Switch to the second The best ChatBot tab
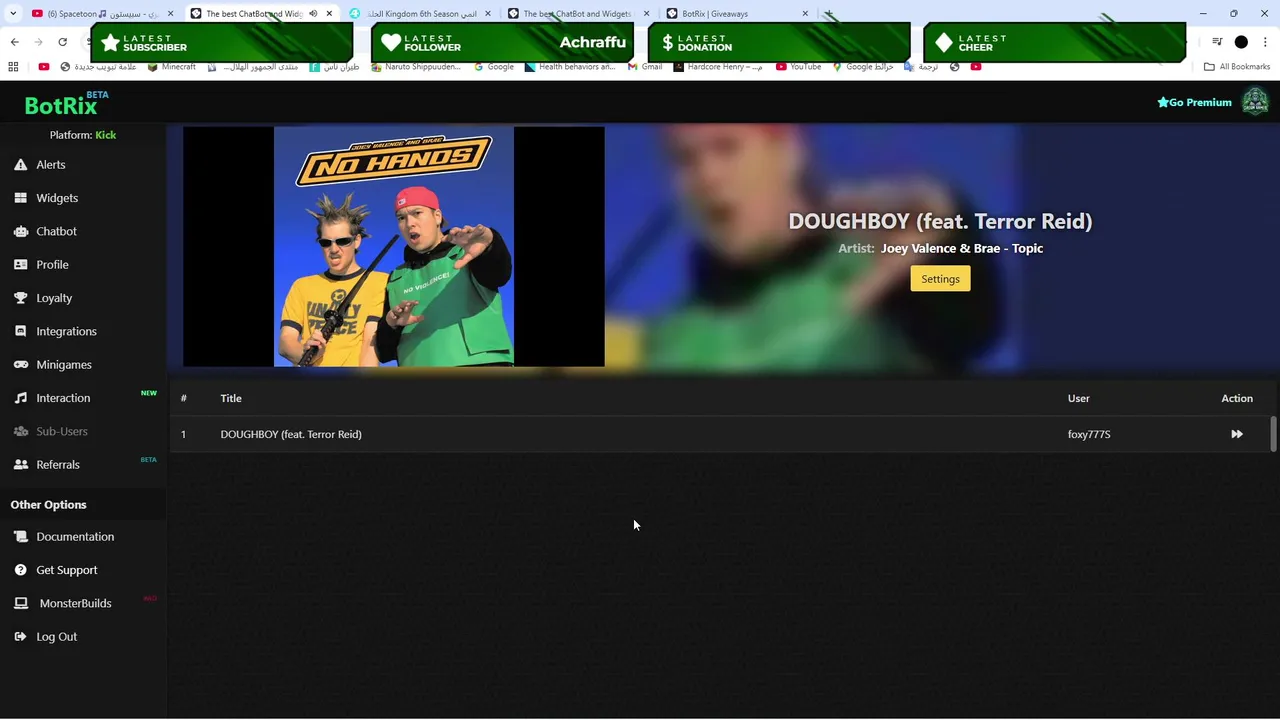 [577, 14]
